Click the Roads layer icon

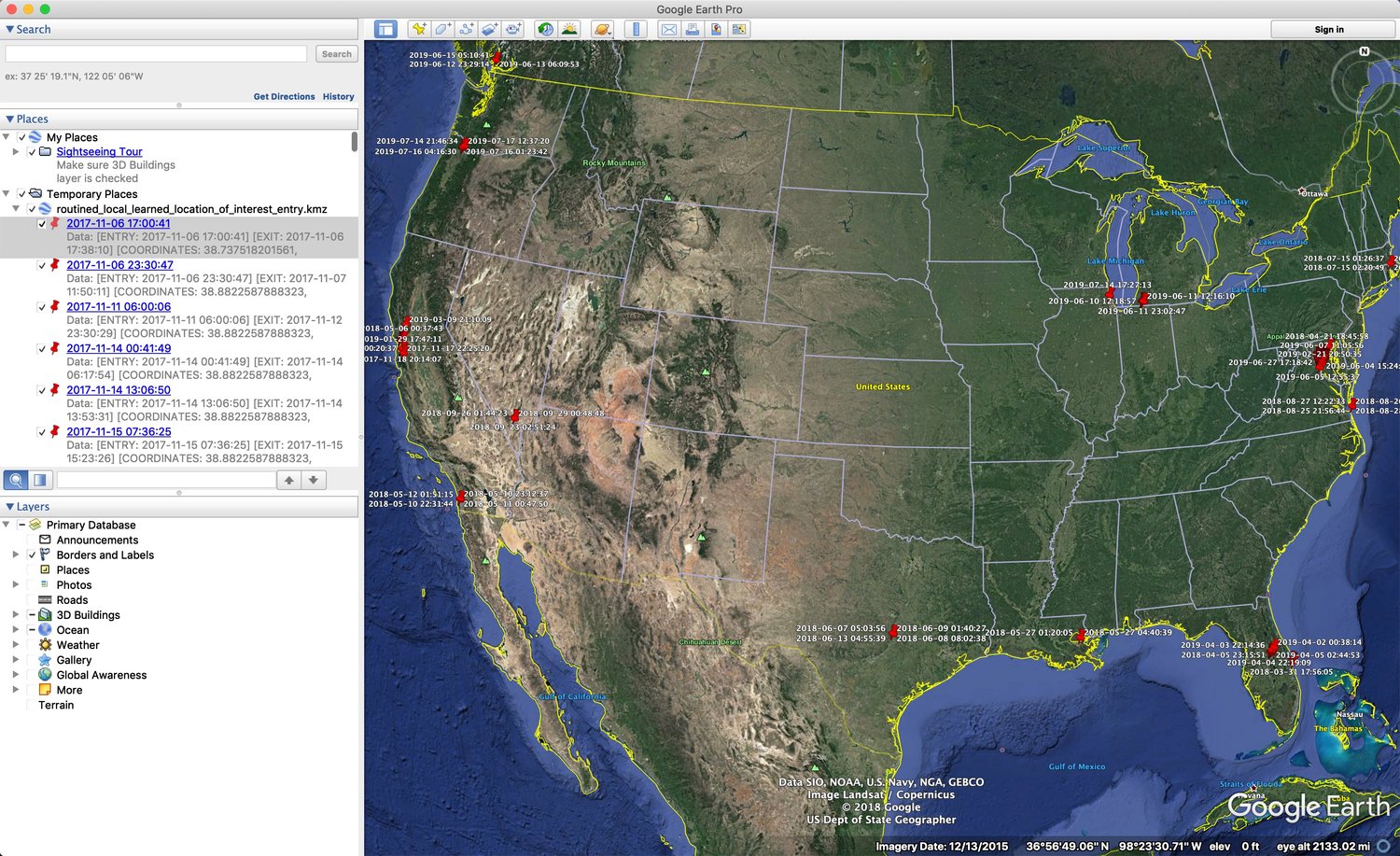45,599
